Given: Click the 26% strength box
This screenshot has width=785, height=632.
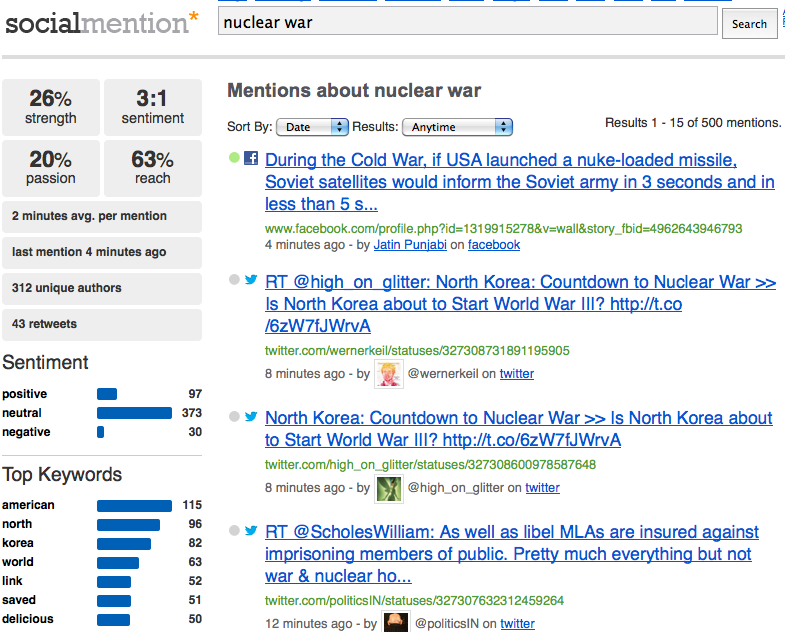Looking at the screenshot, I should (x=51, y=107).
